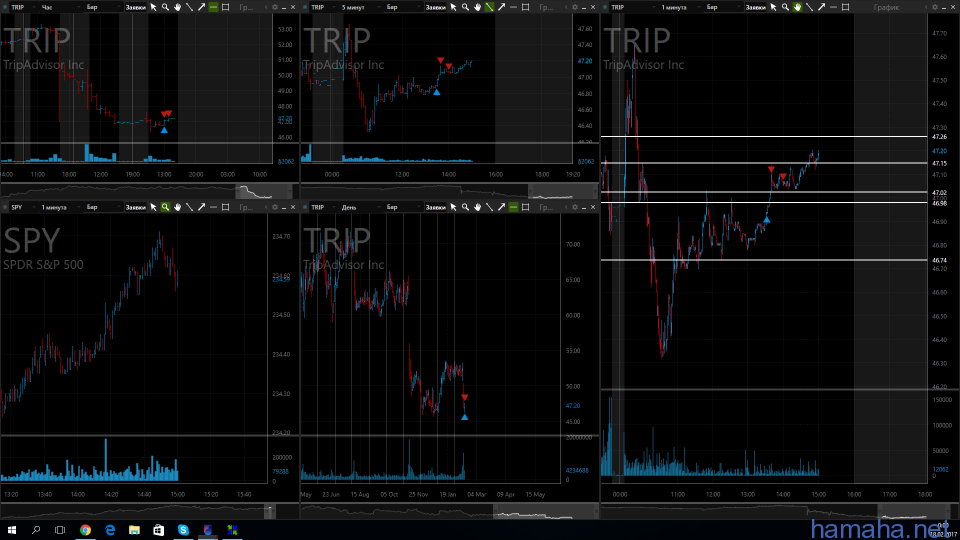This screenshot has width=960, height=540.
Task: Toggle the link indicator dot of the SPY chart
Action: point(5,208)
